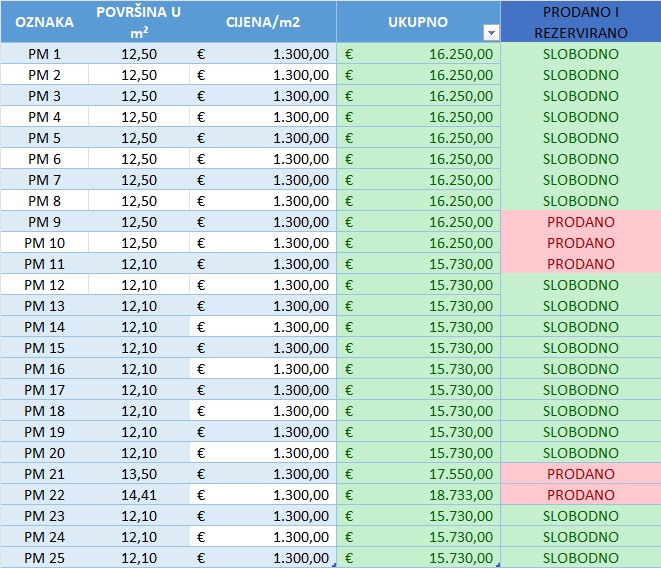Select the PRODANO status in PM 10 row
This screenshot has width=661, height=568.
pyautogui.click(x=580, y=243)
